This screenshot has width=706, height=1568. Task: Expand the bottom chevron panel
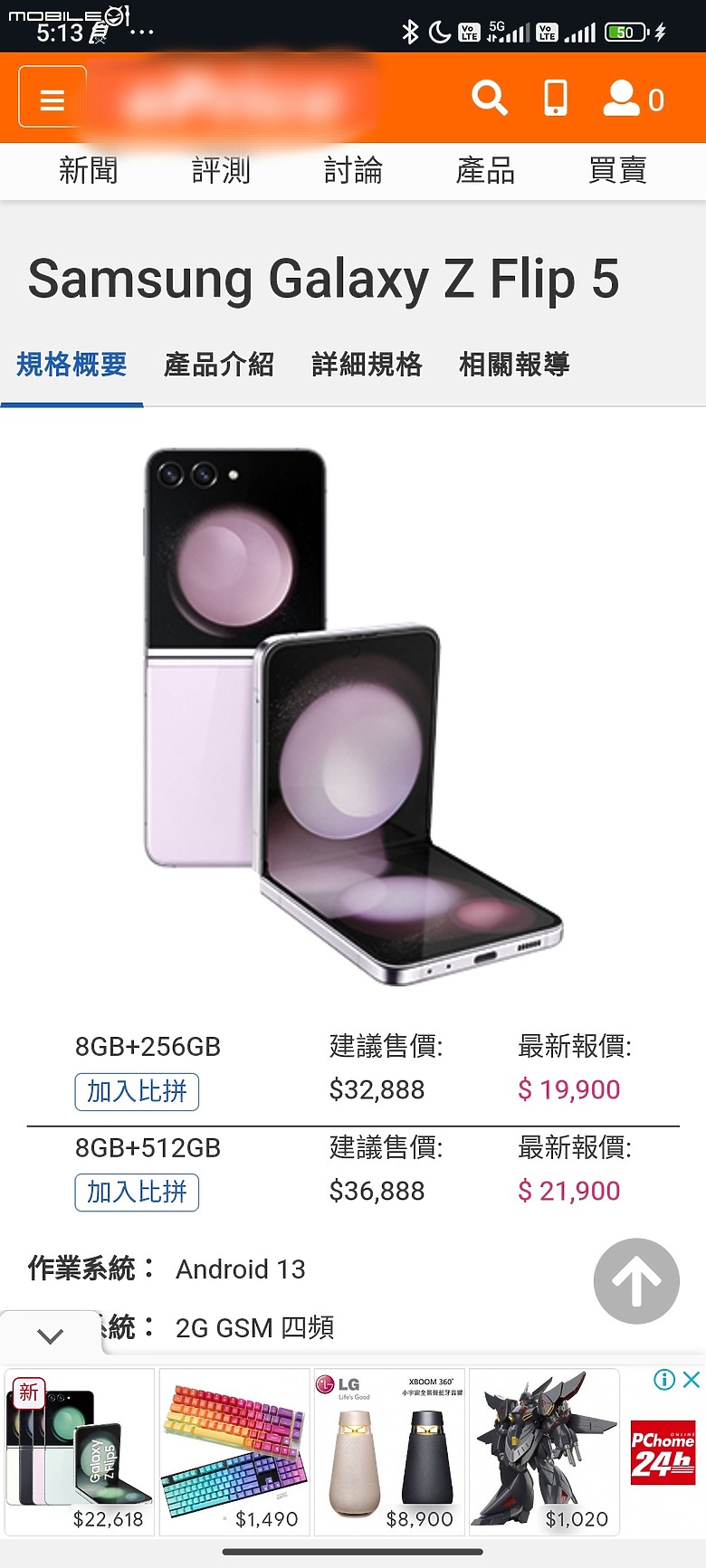(x=51, y=1335)
